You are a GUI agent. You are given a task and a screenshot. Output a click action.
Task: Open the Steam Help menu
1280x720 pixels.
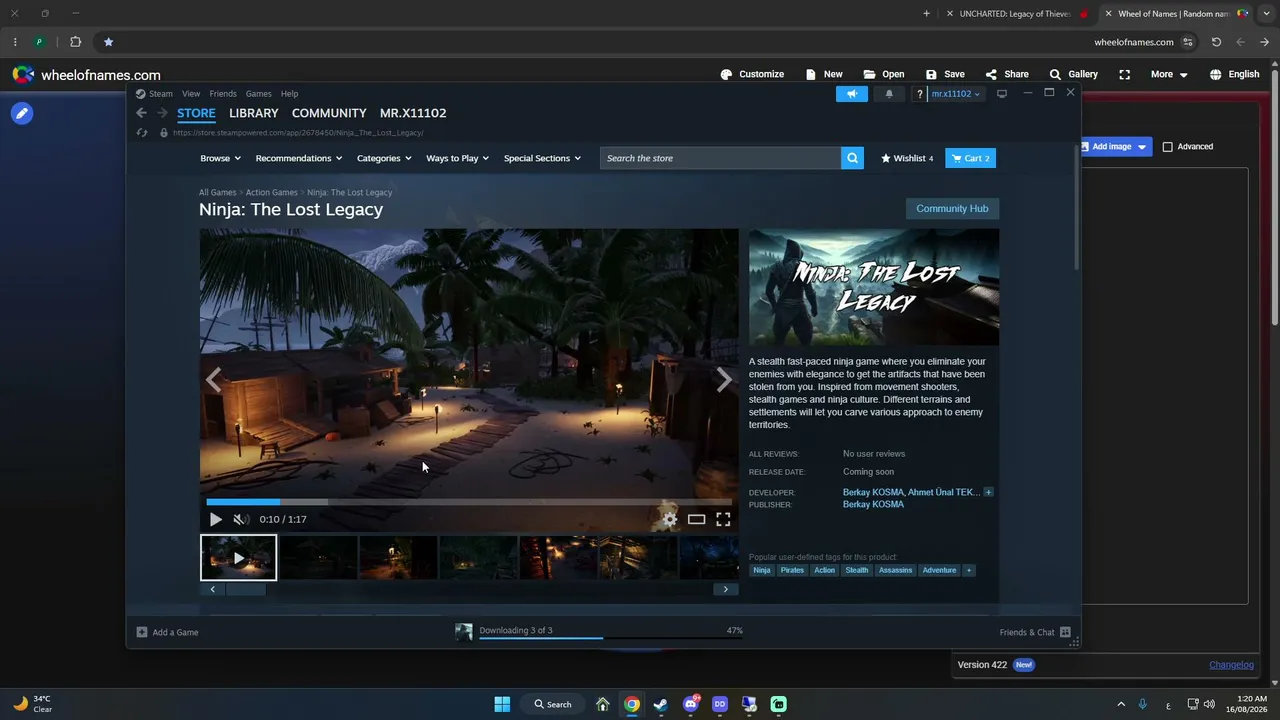pyautogui.click(x=289, y=94)
